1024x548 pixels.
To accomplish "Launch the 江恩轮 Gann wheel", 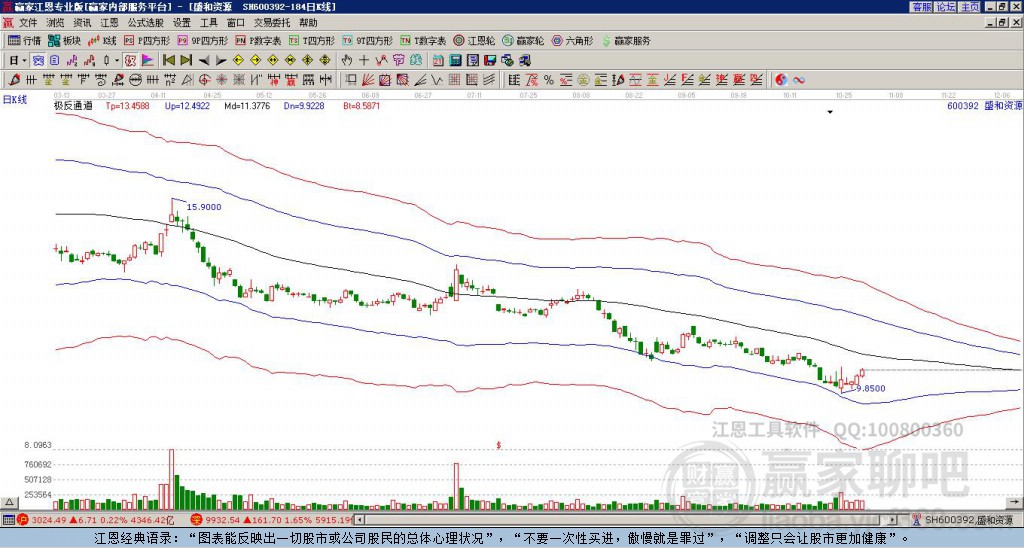I will click(x=473, y=40).
